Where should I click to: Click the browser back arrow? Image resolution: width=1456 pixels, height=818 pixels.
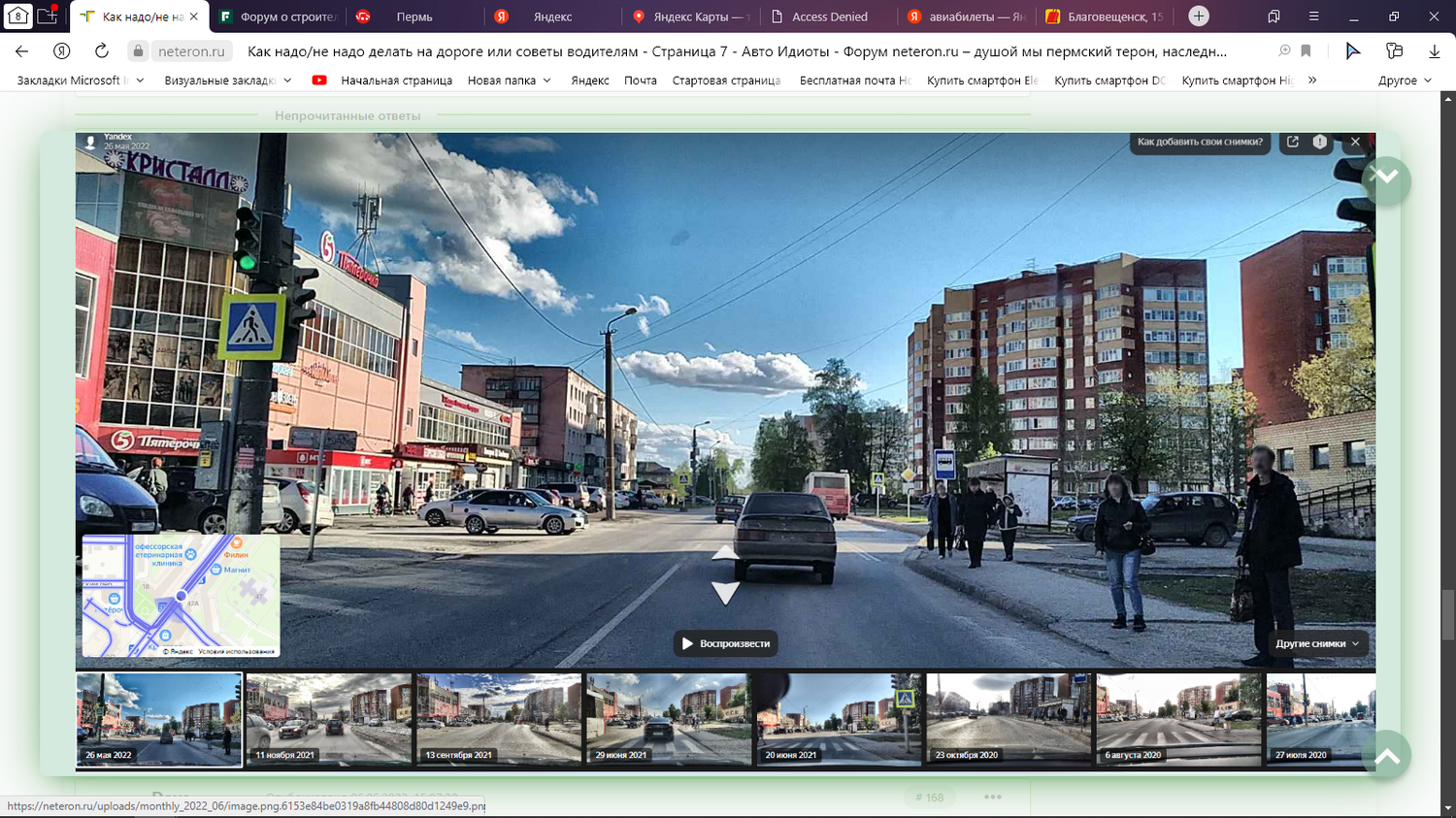pyautogui.click(x=22, y=51)
